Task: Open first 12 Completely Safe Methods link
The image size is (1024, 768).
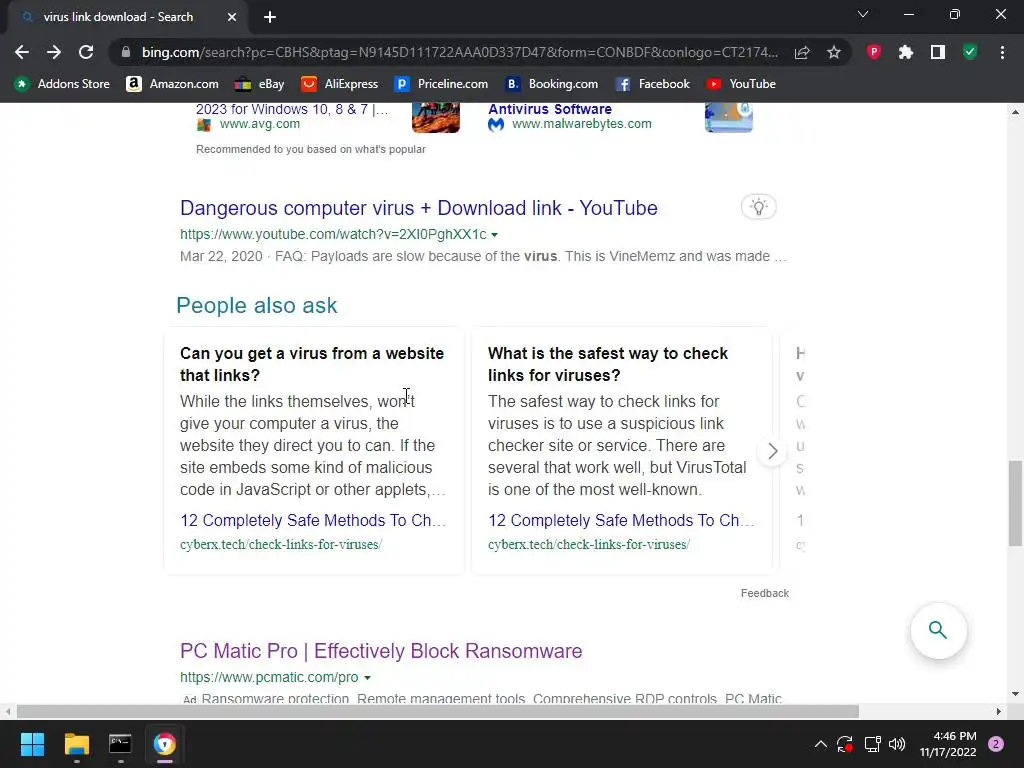Action: (x=313, y=520)
